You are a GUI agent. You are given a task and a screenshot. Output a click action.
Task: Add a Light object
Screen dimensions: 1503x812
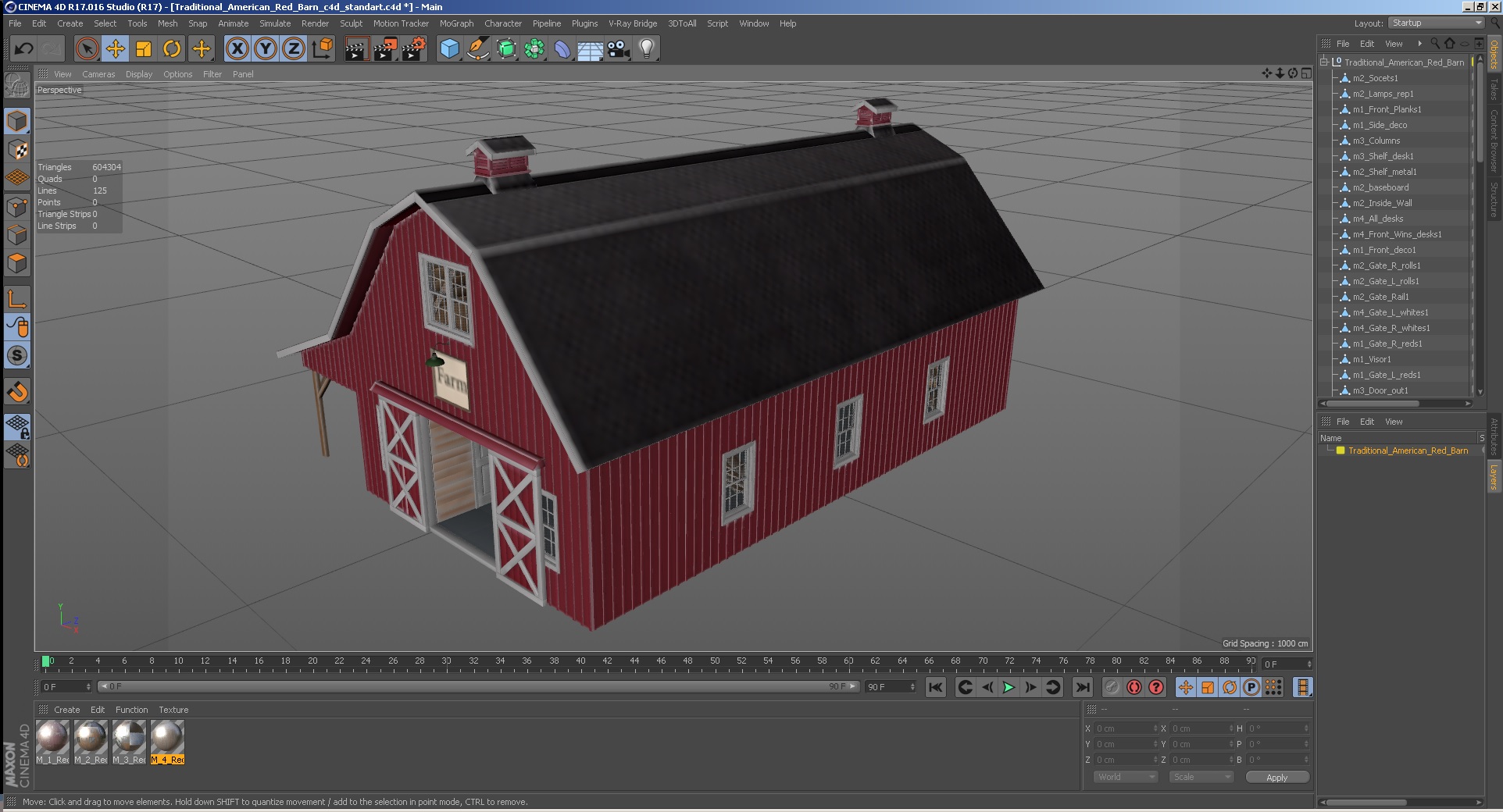point(646,48)
